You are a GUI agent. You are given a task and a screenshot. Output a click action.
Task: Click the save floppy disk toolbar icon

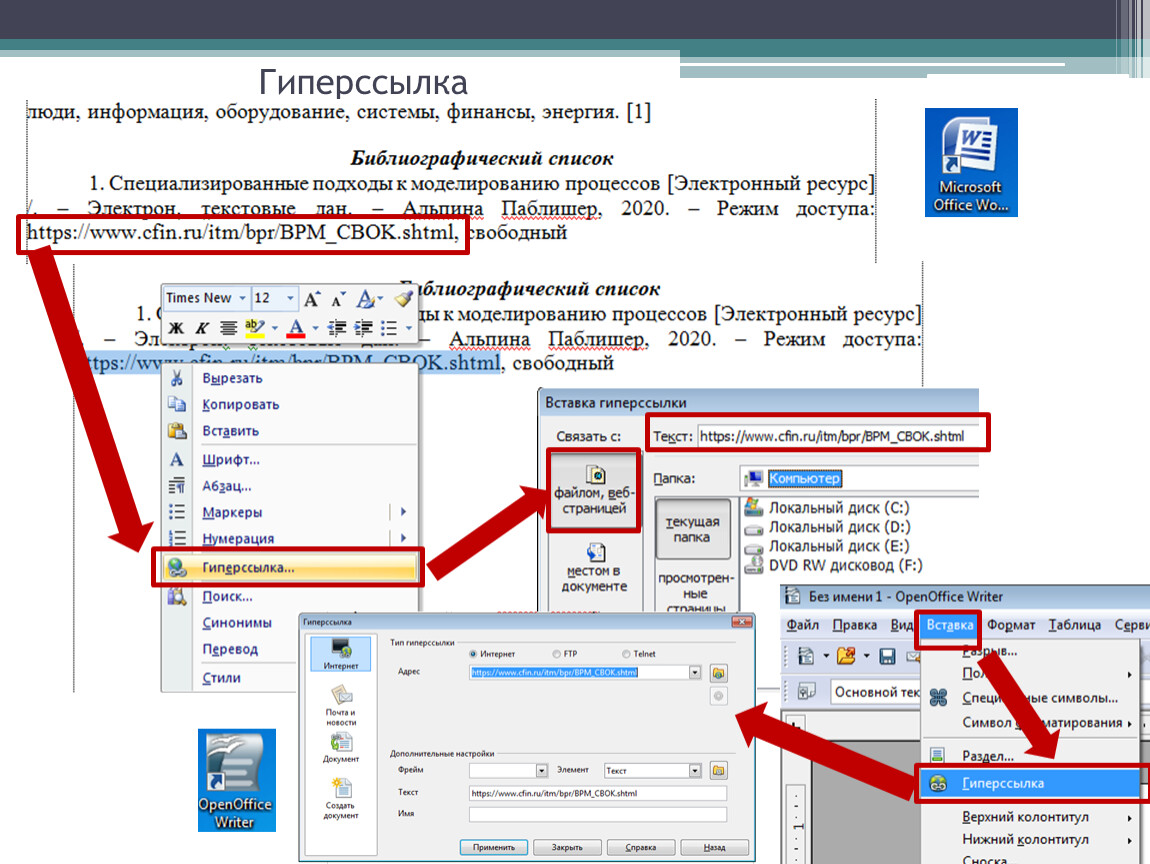coord(886,656)
